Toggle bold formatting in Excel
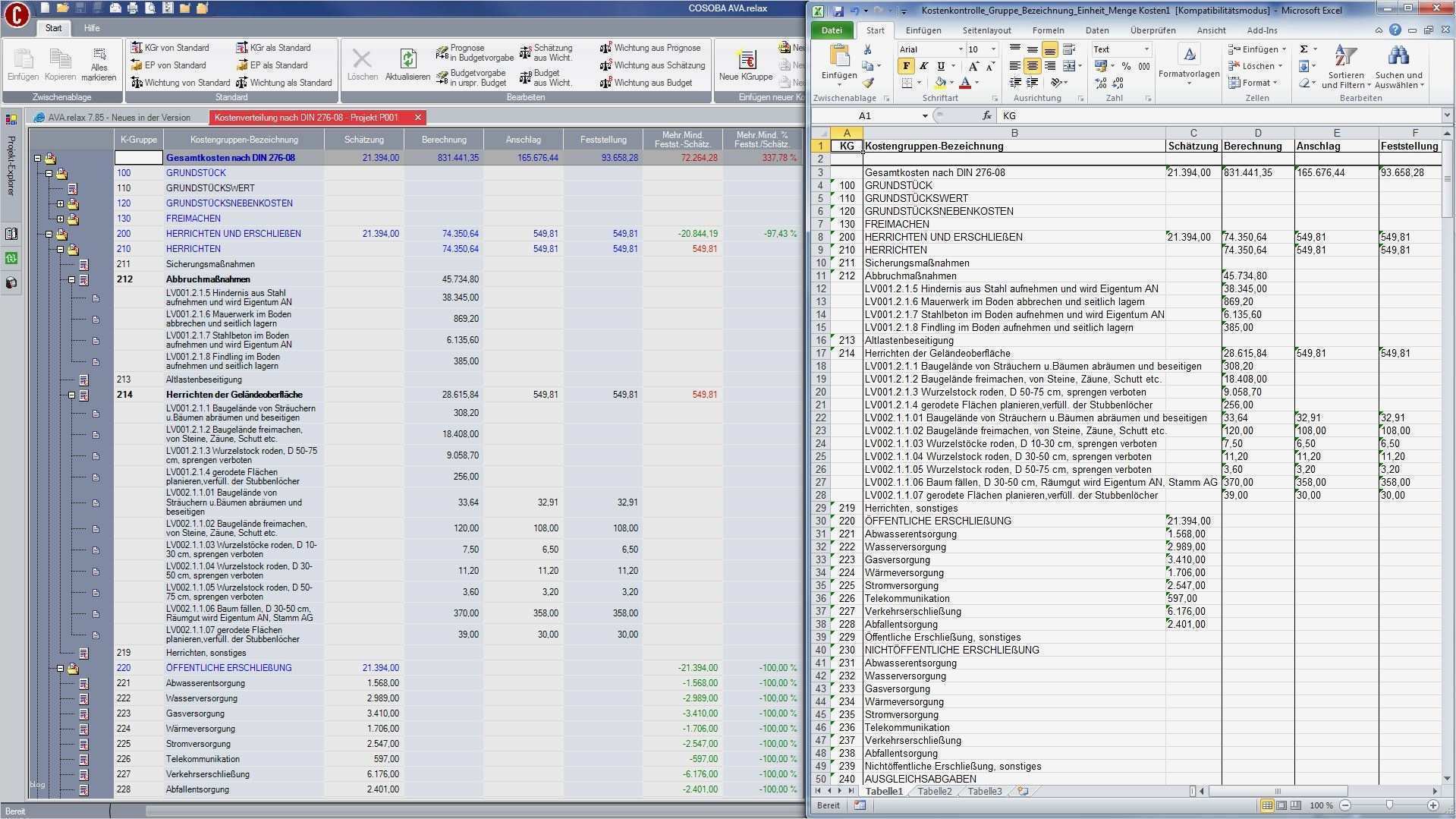This screenshot has width=1456, height=819. click(906, 66)
